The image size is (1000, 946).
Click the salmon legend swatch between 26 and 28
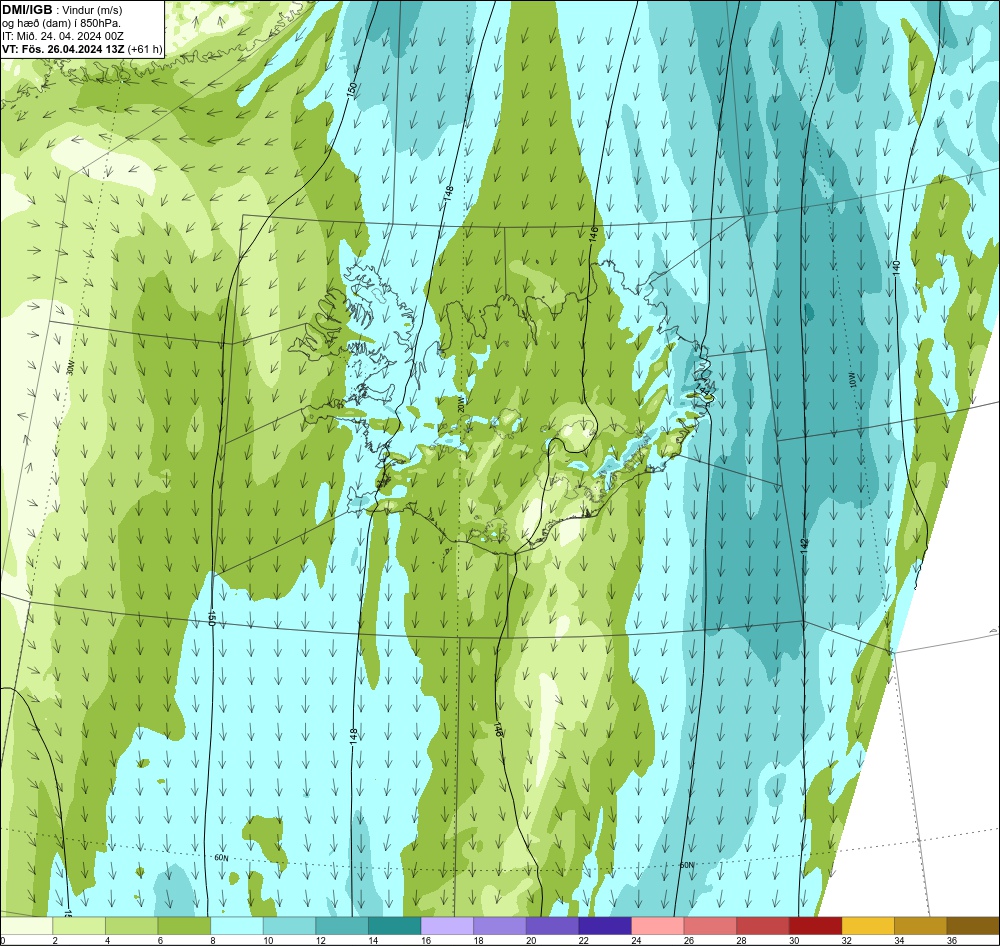point(710,926)
